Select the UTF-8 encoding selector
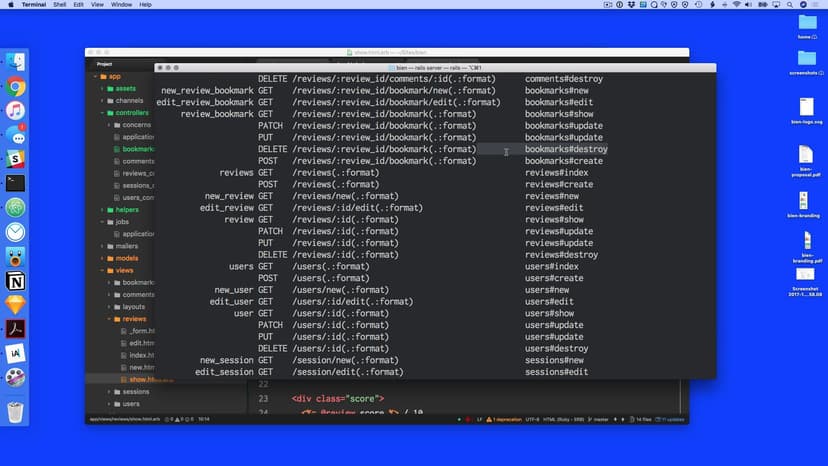Screen dimensions: 828x466 point(531,418)
